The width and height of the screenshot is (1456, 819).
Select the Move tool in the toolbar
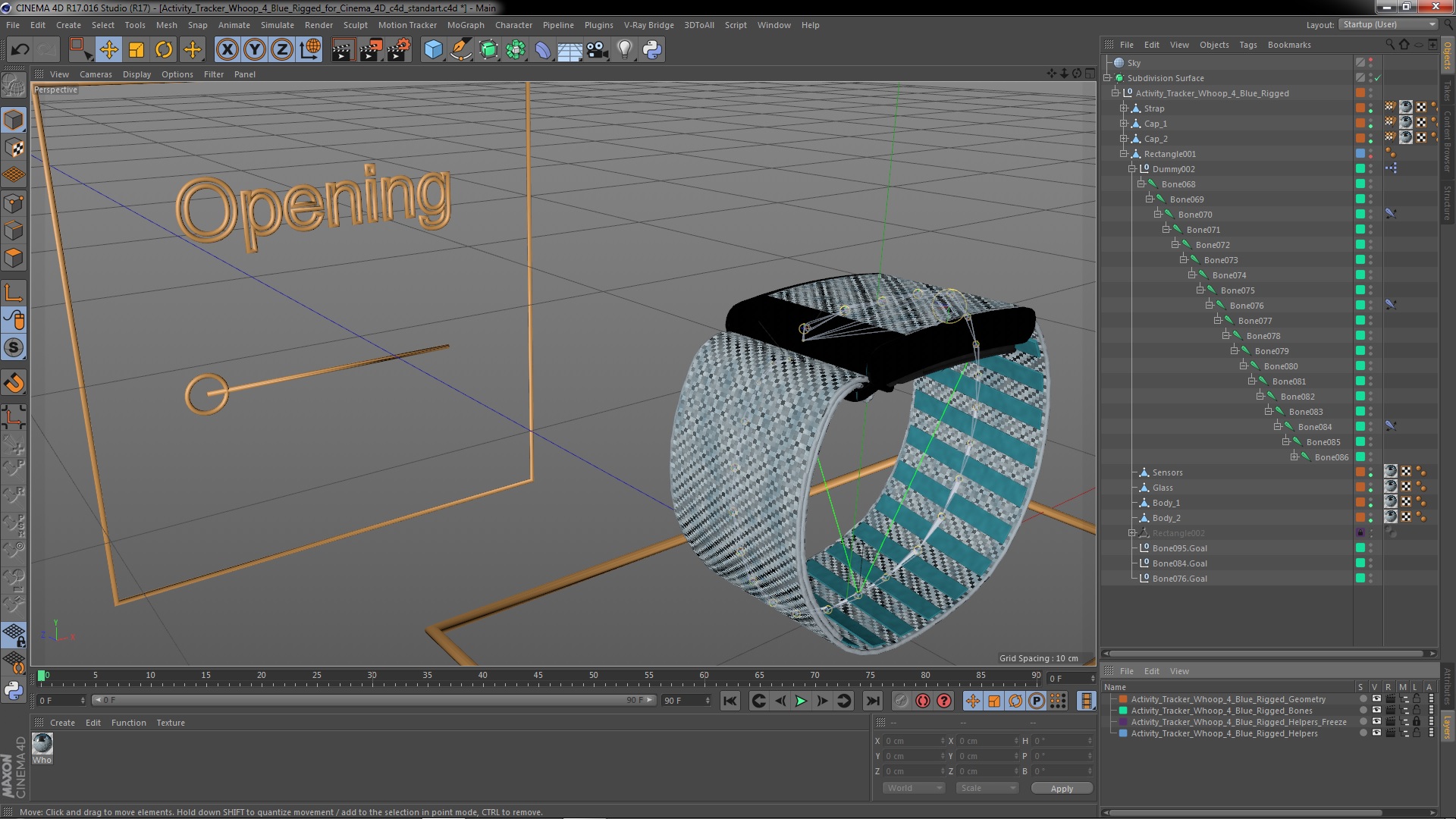(108, 50)
